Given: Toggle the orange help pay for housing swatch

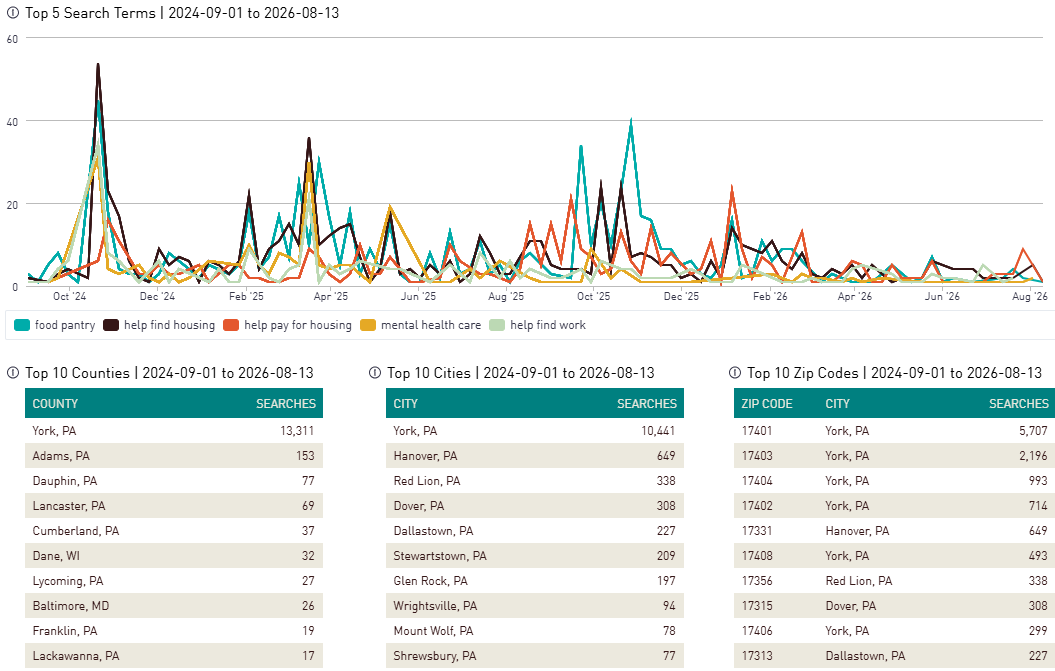Looking at the screenshot, I should coord(231,325).
